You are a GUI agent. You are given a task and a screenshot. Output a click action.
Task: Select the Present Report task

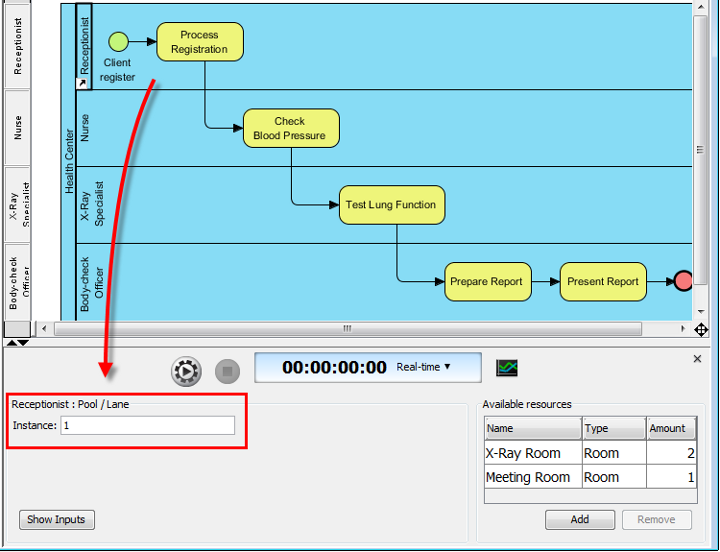[603, 282]
